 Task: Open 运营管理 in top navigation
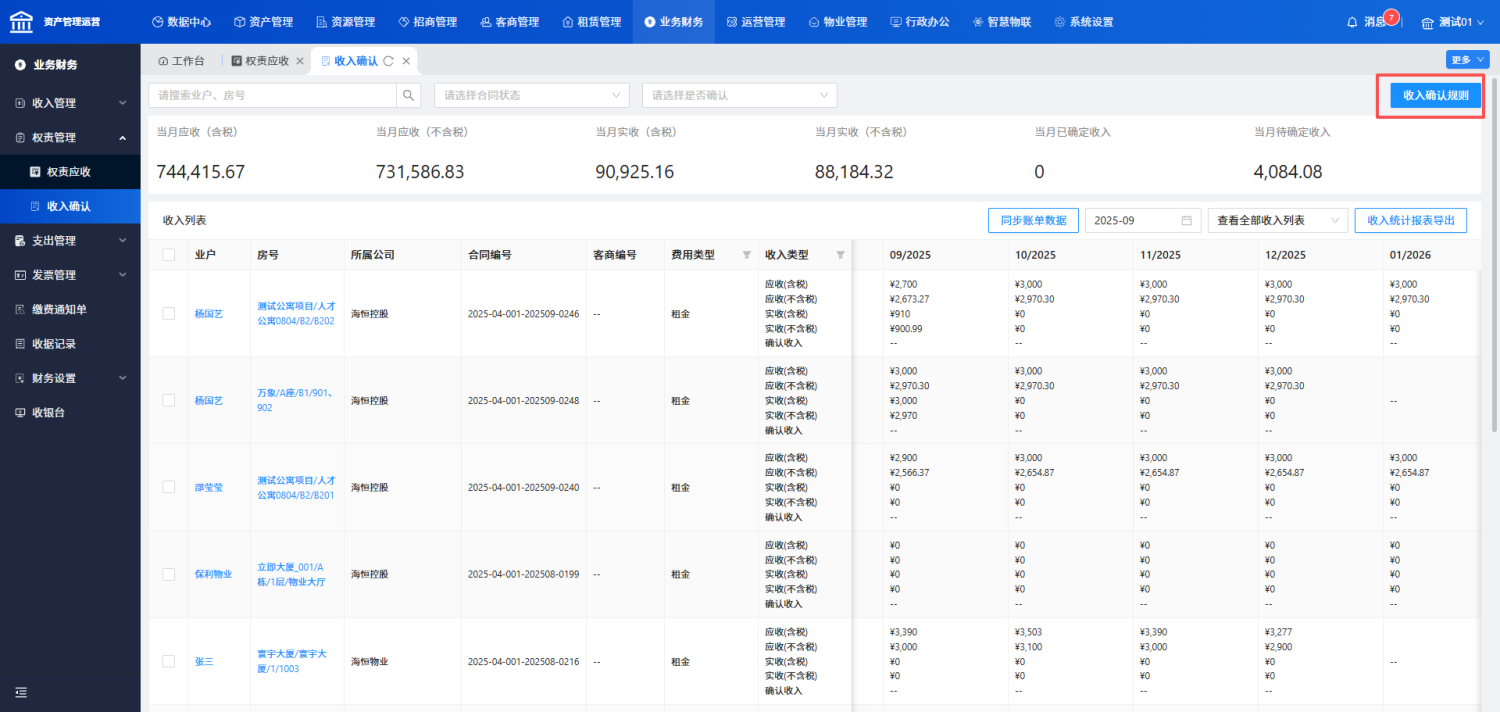(756, 22)
